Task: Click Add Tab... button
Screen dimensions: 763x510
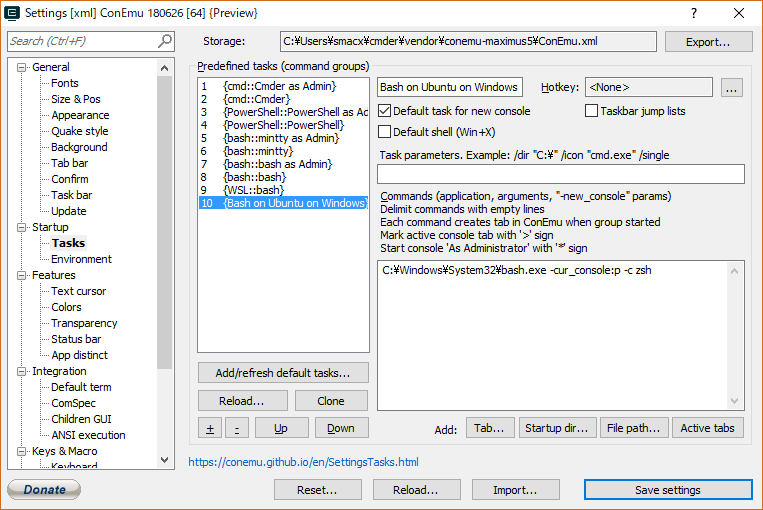Action: (490, 428)
